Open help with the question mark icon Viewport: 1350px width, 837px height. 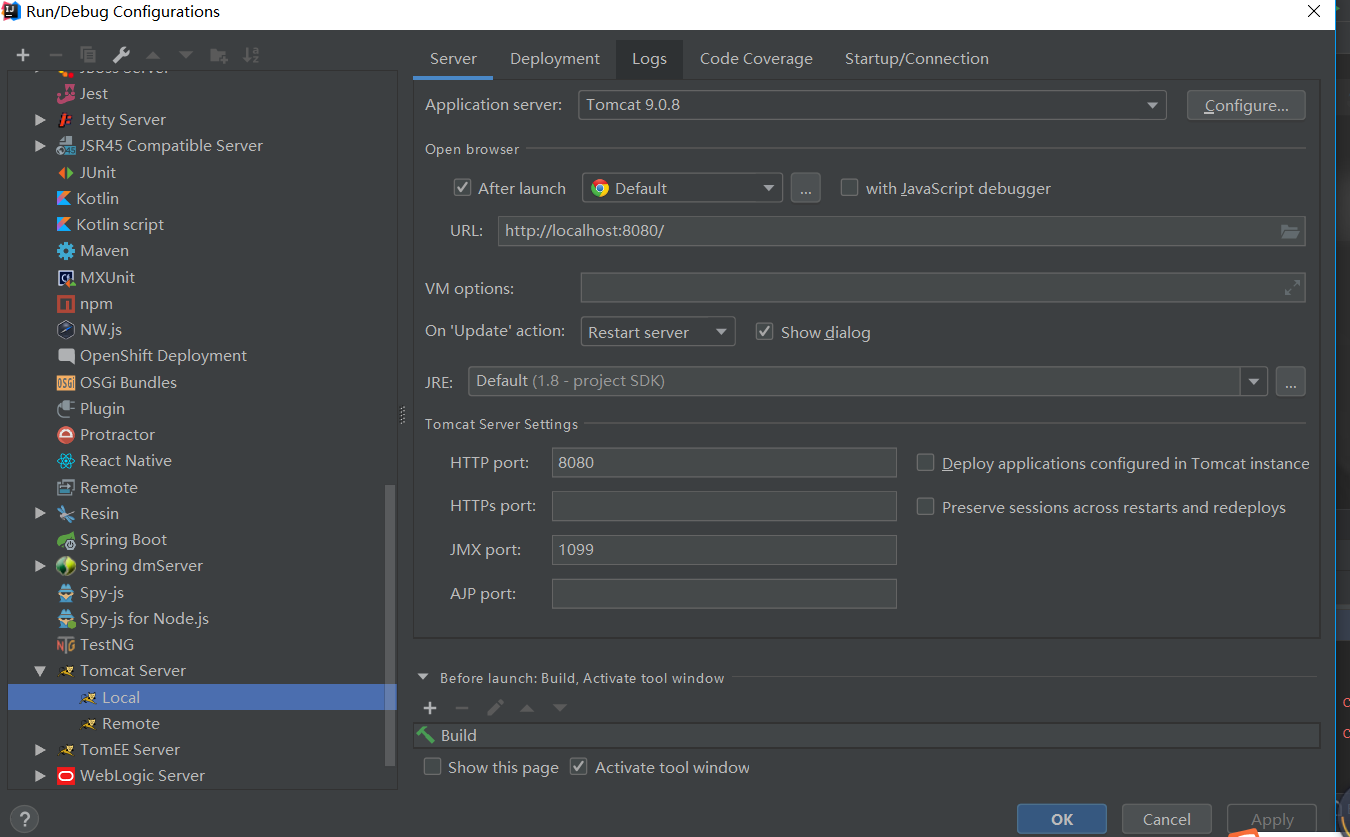[x=26, y=818]
